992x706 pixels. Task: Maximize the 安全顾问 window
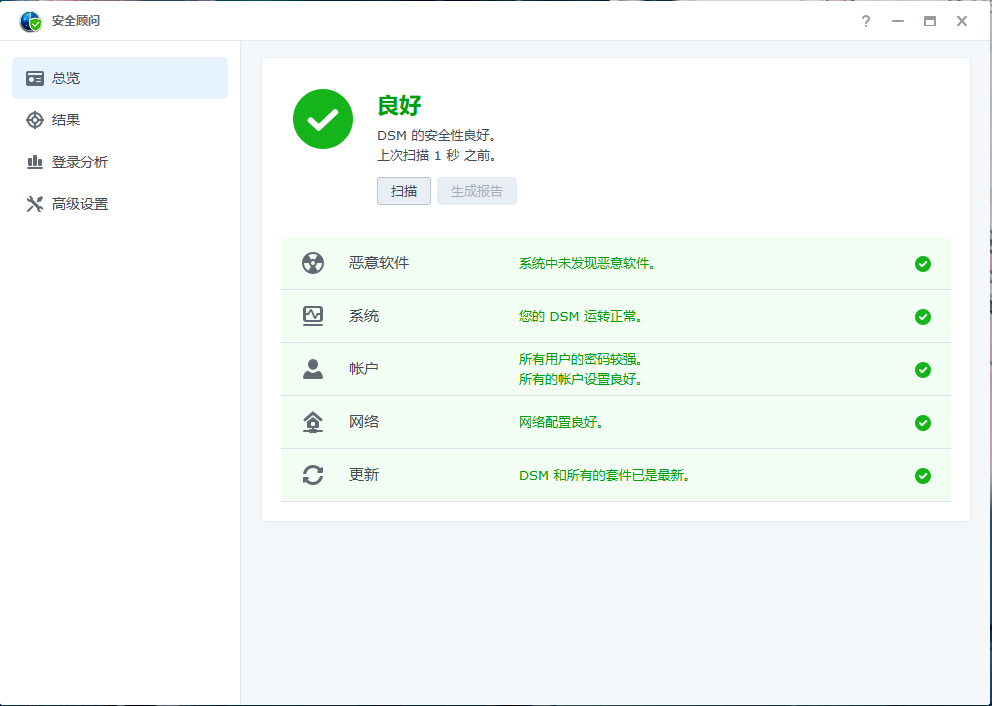pos(929,21)
